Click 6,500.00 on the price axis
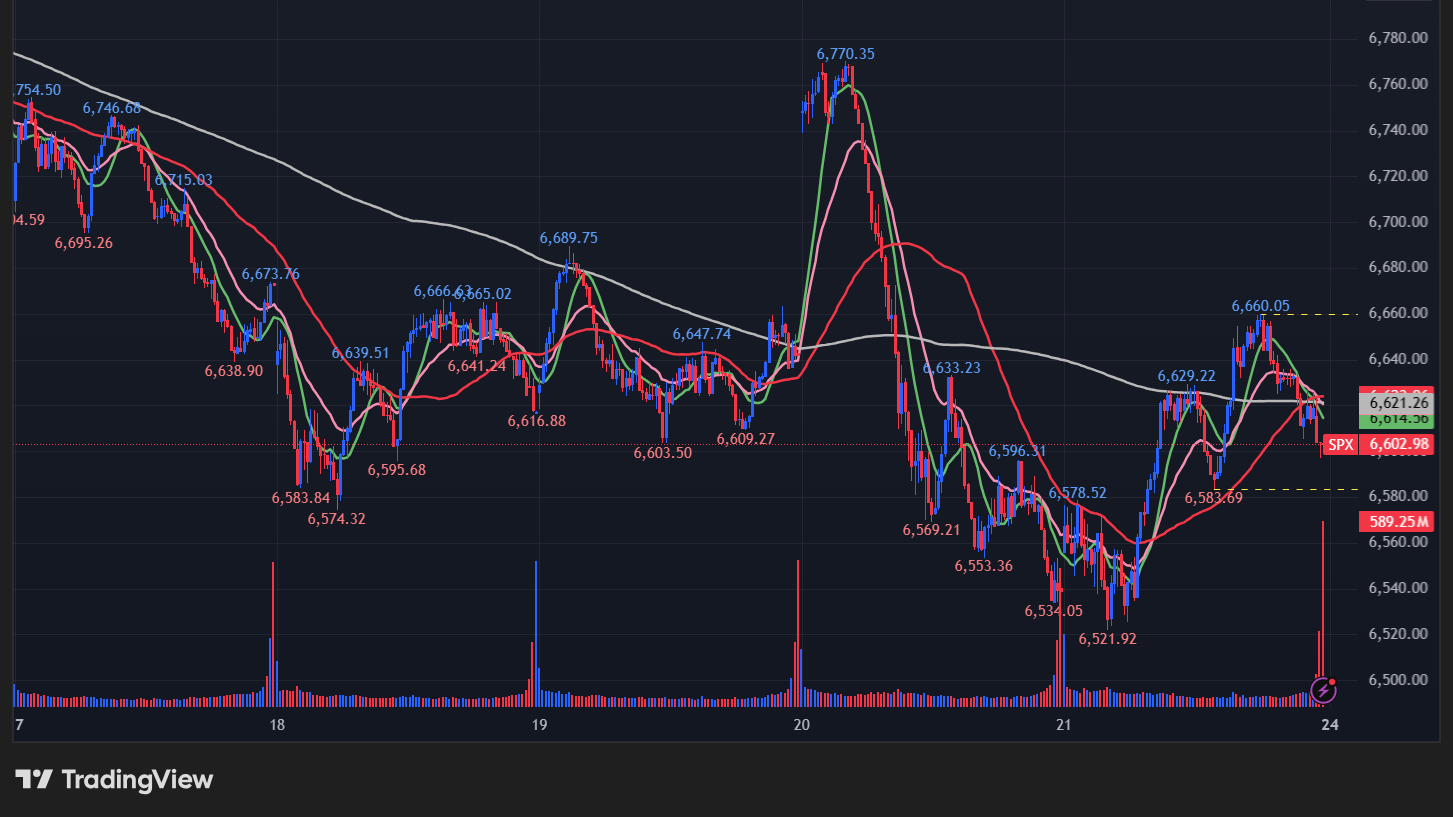 [x=1396, y=680]
